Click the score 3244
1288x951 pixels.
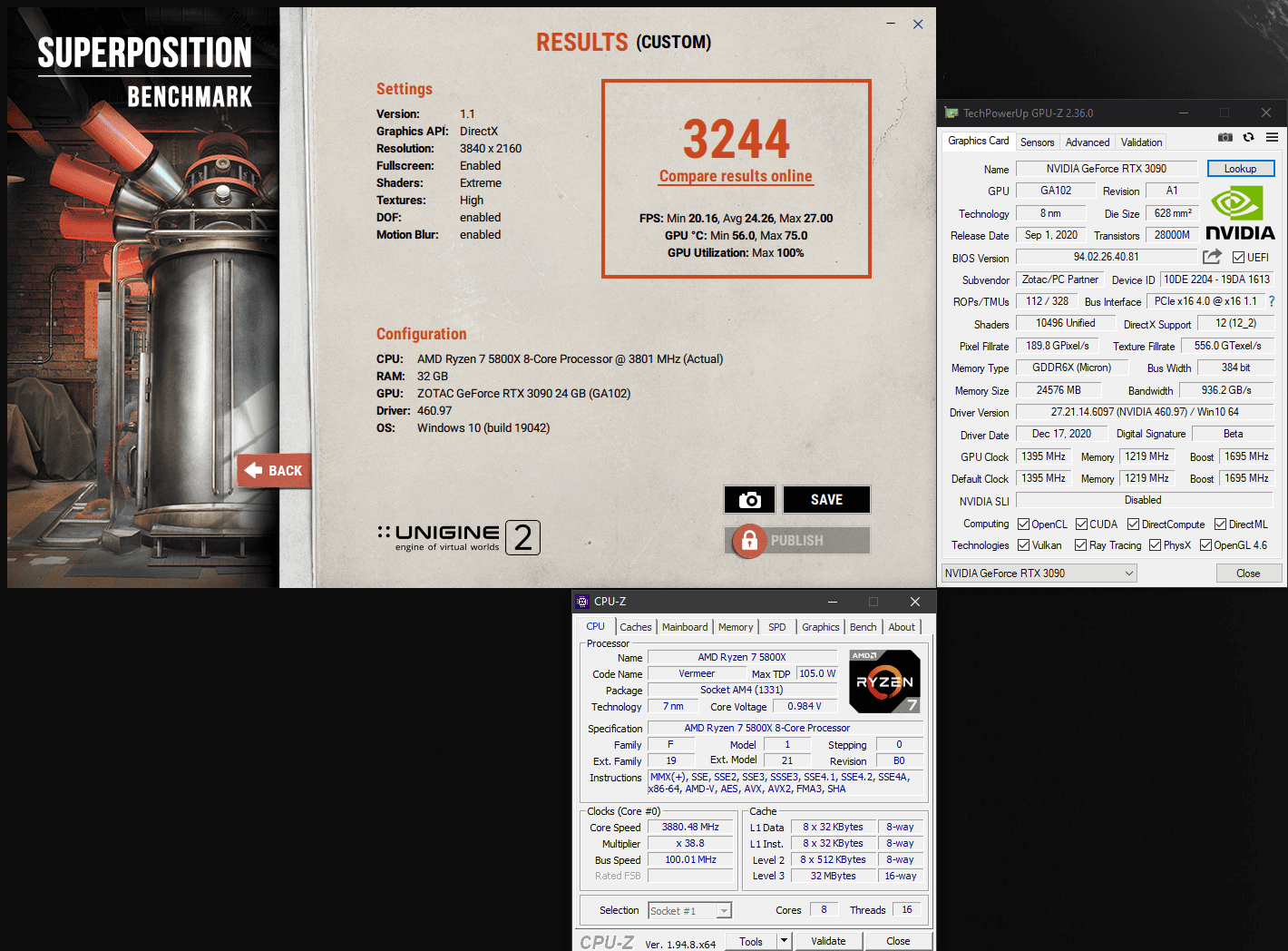(736, 139)
